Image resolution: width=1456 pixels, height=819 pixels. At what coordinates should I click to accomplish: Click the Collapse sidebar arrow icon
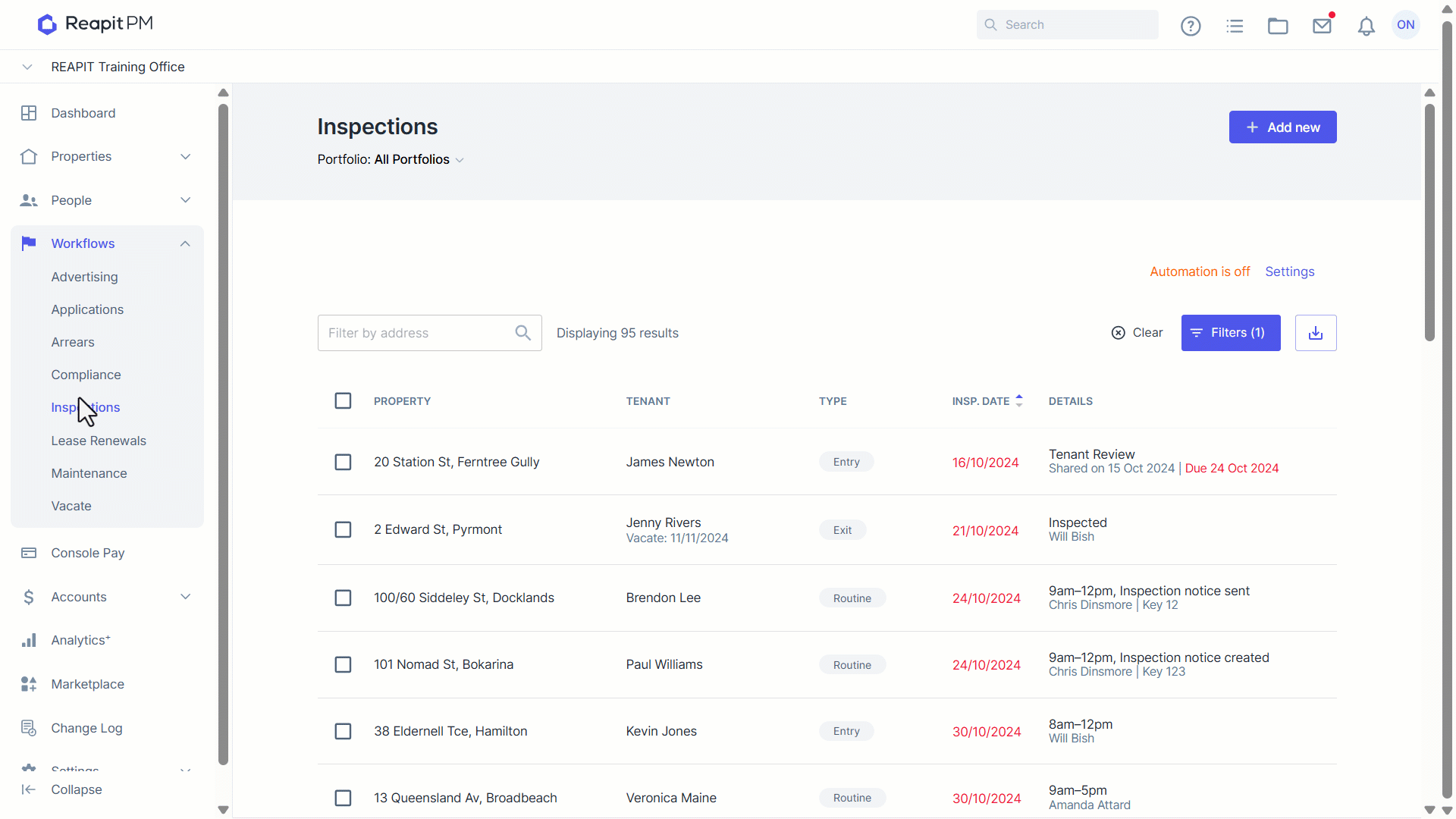29,789
